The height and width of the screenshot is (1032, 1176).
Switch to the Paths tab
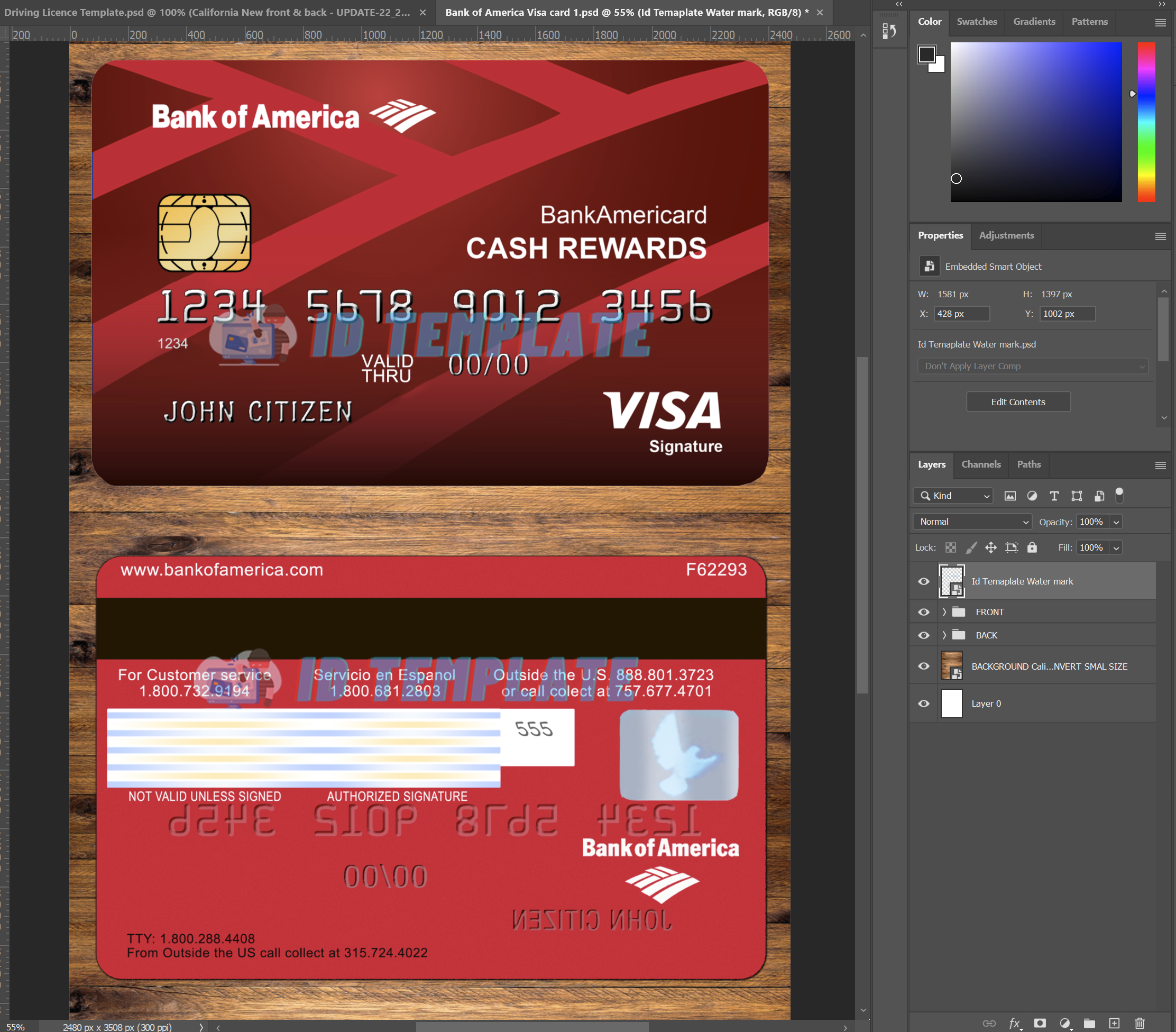click(x=1028, y=464)
